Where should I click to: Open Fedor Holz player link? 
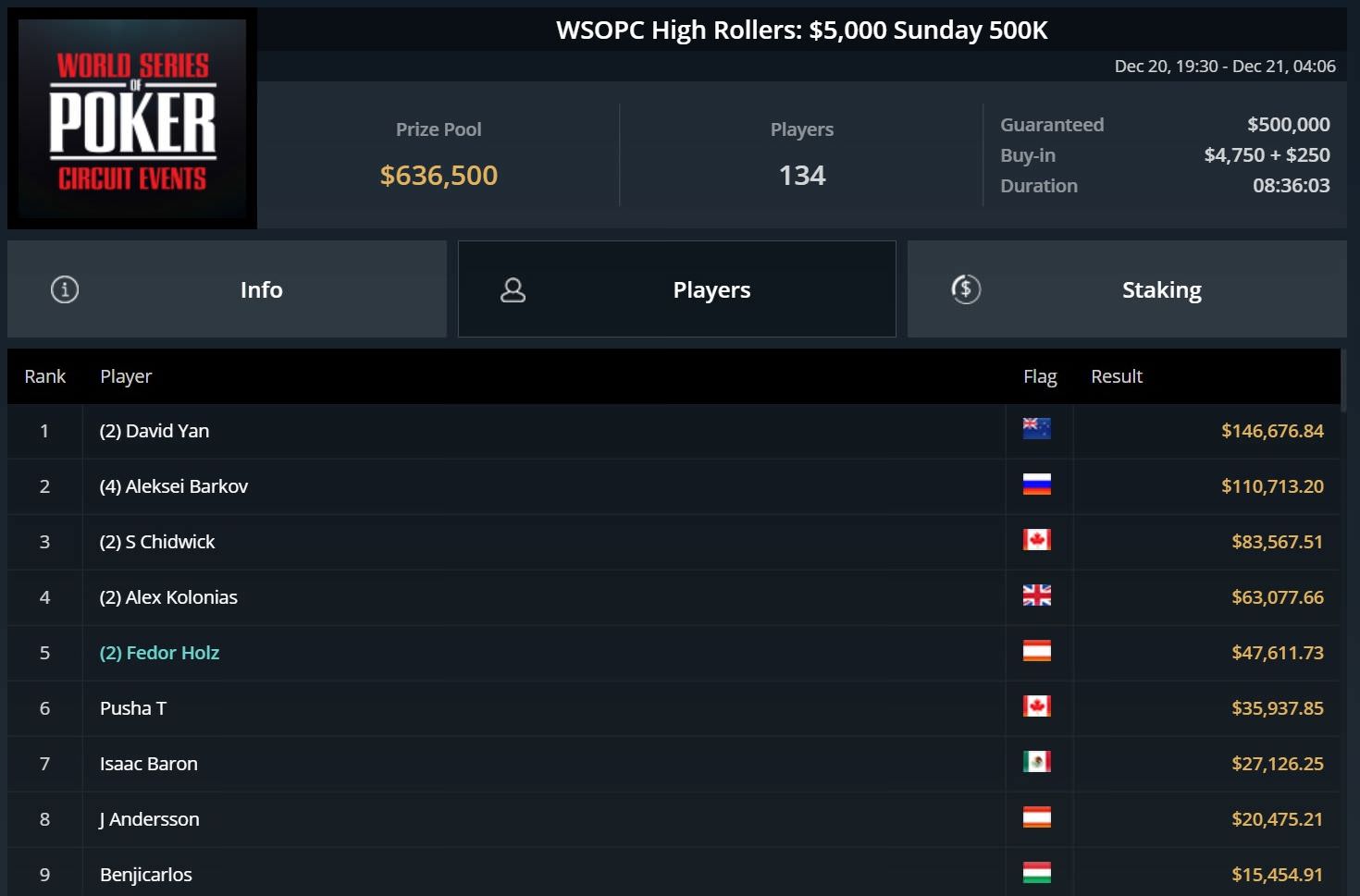pyautogui.click(x=159, y=653)
